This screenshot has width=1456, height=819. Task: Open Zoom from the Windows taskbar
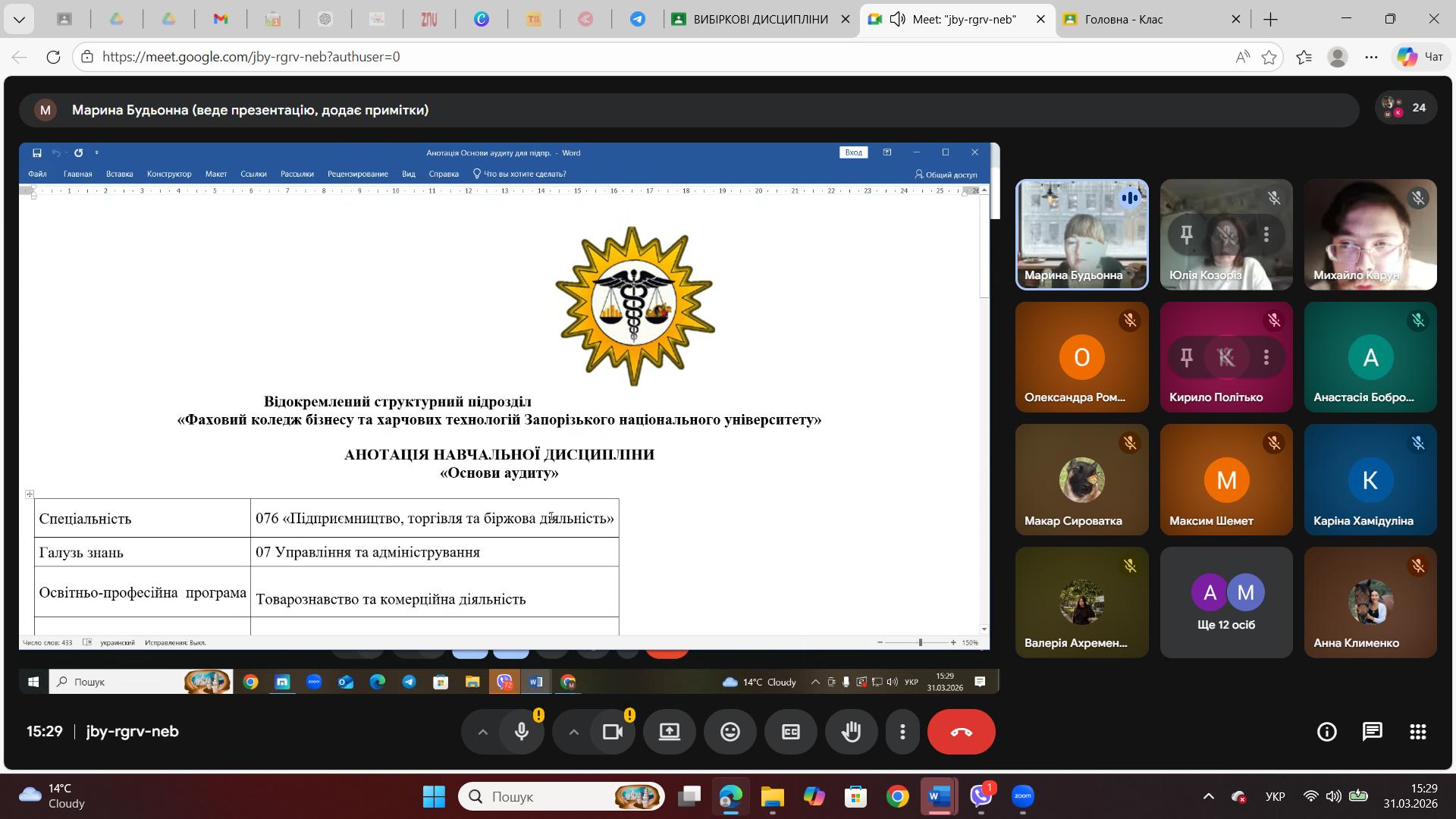pyautogui.click(x=1022, y=796)
